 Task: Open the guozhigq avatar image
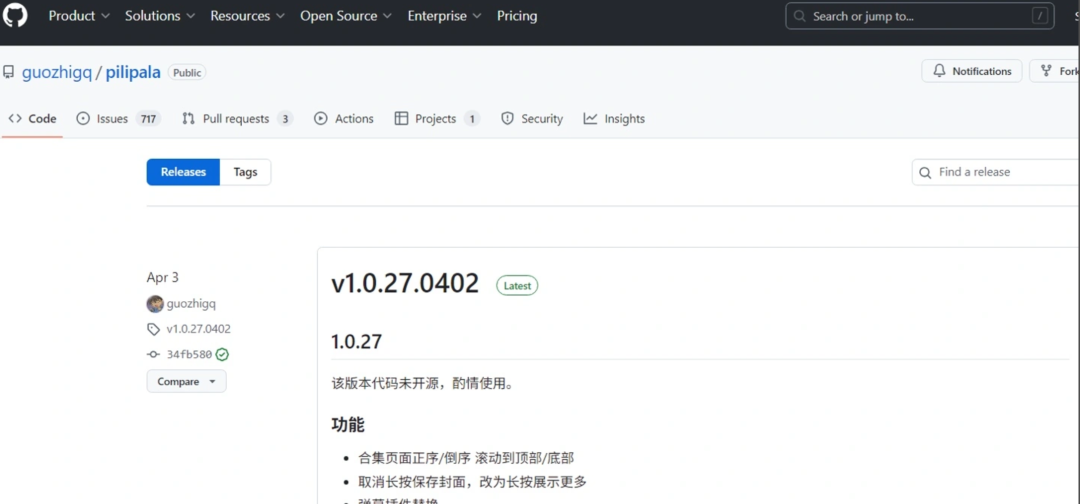point(155,304)
